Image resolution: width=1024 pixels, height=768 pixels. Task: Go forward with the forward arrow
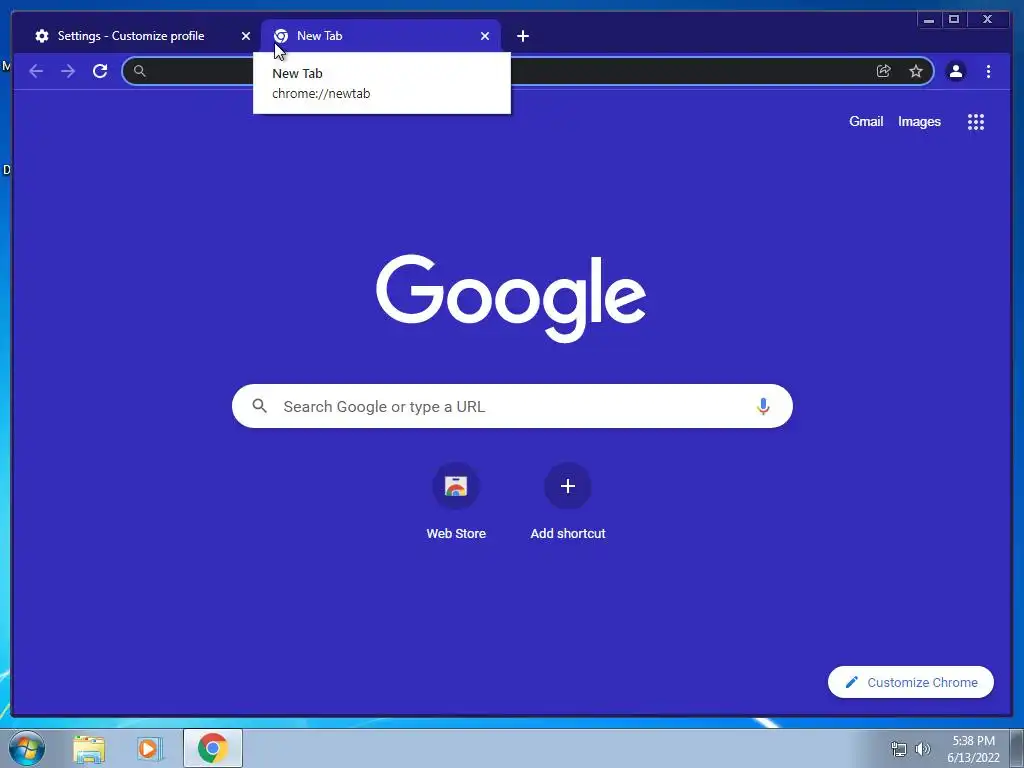point(68,71)
